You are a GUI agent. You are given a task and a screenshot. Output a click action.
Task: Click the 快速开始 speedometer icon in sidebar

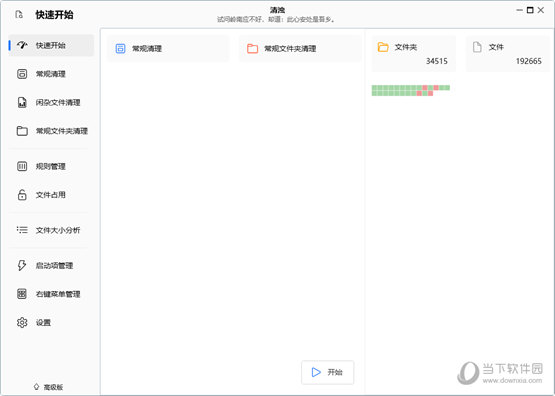coord(22,45)
